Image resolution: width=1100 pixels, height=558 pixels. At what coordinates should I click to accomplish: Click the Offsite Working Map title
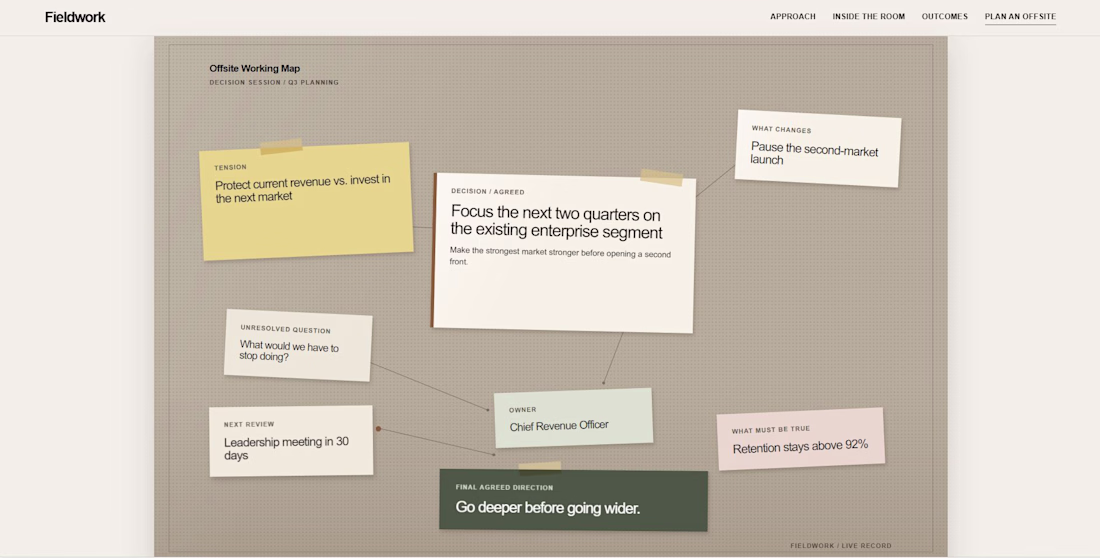254,68
